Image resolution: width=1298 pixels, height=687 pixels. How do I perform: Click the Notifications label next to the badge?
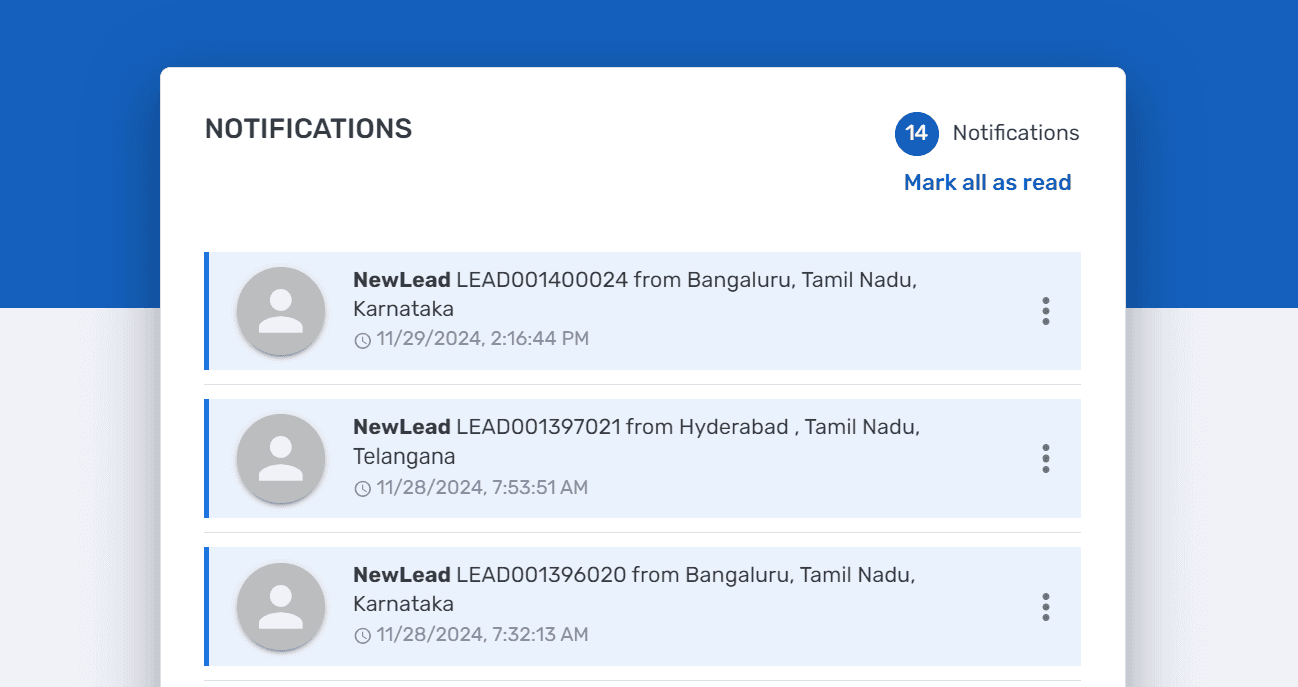[1016, 133]
